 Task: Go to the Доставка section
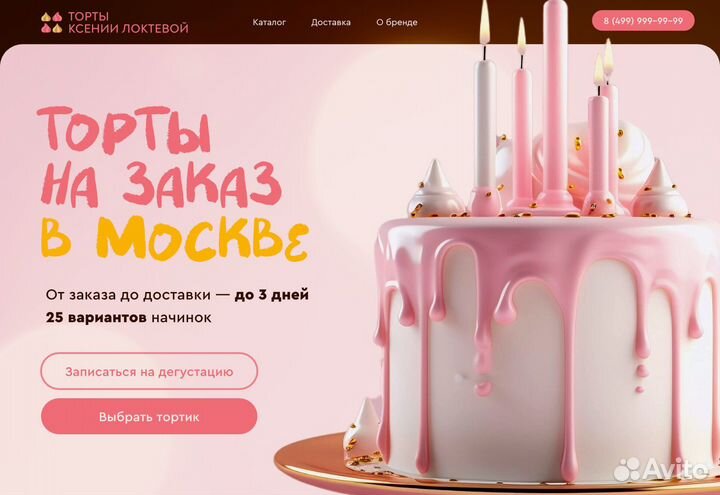click(331, 22)
